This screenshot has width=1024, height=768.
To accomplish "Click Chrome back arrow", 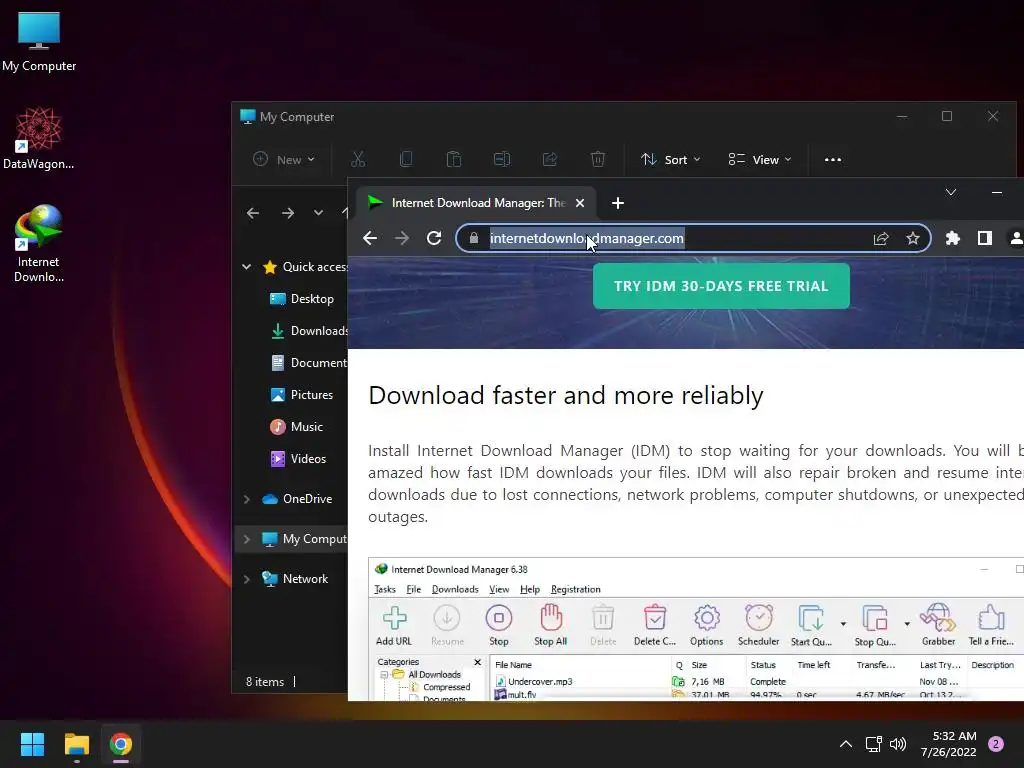I will tap(370, 238).
